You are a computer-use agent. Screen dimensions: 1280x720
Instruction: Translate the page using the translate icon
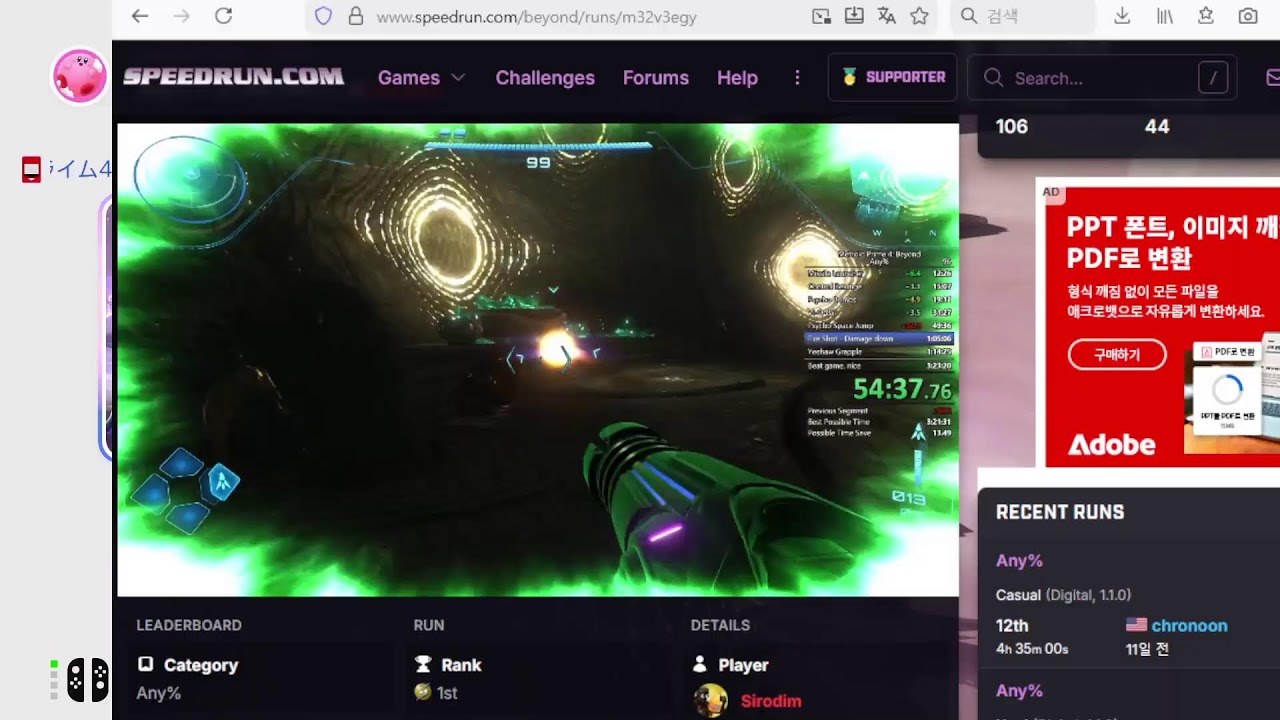point(887,16)
